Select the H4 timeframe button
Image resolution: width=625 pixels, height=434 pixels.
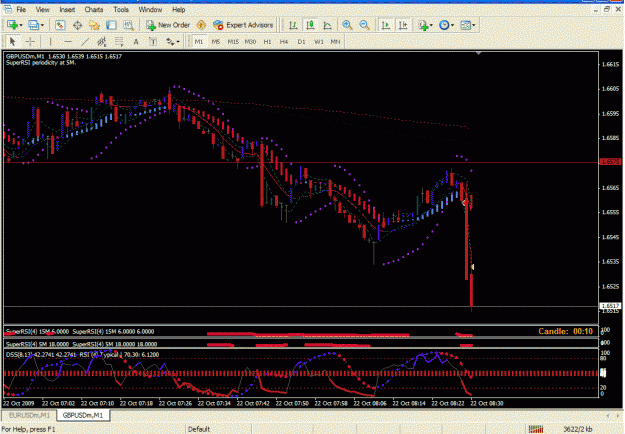pyautogui.click(x=284, y=41)
